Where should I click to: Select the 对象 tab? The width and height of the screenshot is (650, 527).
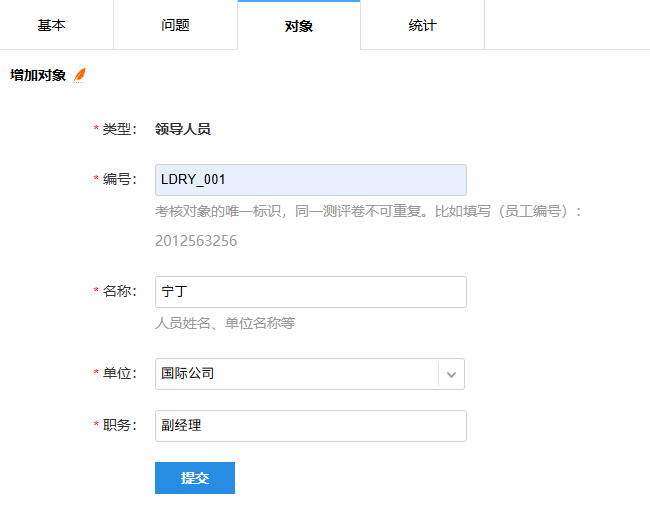pyautogui.click(x=299, y=25)
